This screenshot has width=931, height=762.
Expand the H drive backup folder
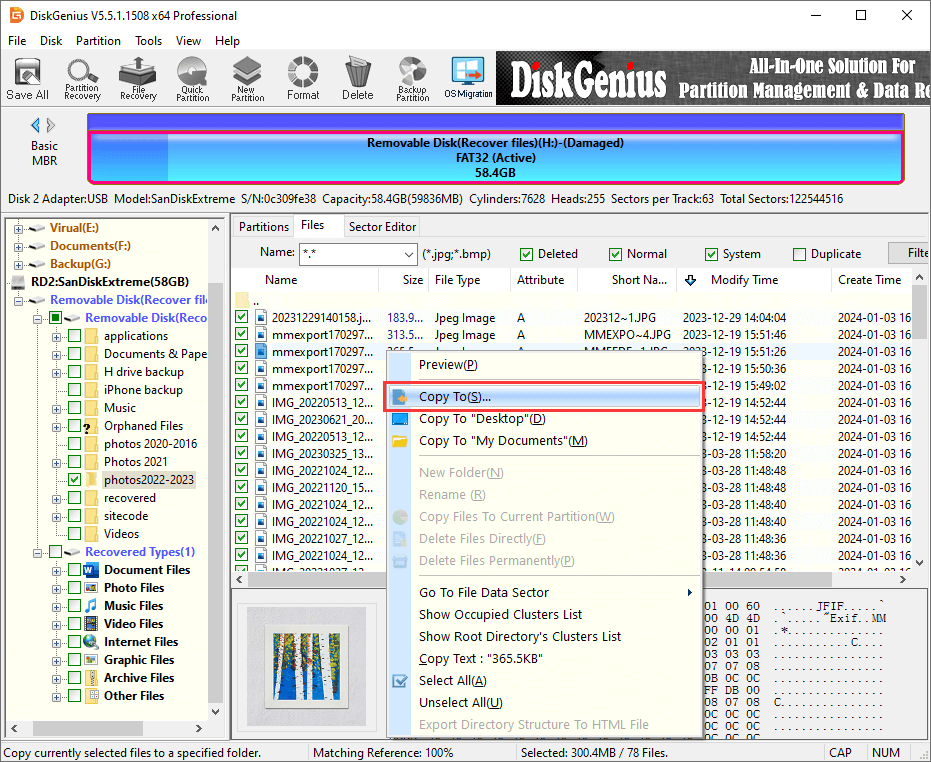coord(56,373)
